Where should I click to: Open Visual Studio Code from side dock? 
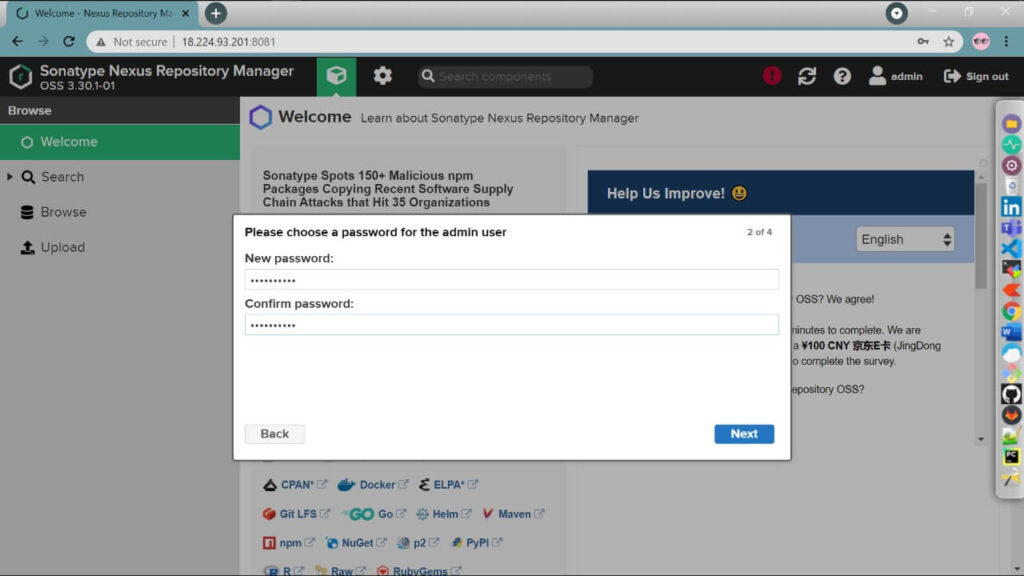tap(1011, 248)
